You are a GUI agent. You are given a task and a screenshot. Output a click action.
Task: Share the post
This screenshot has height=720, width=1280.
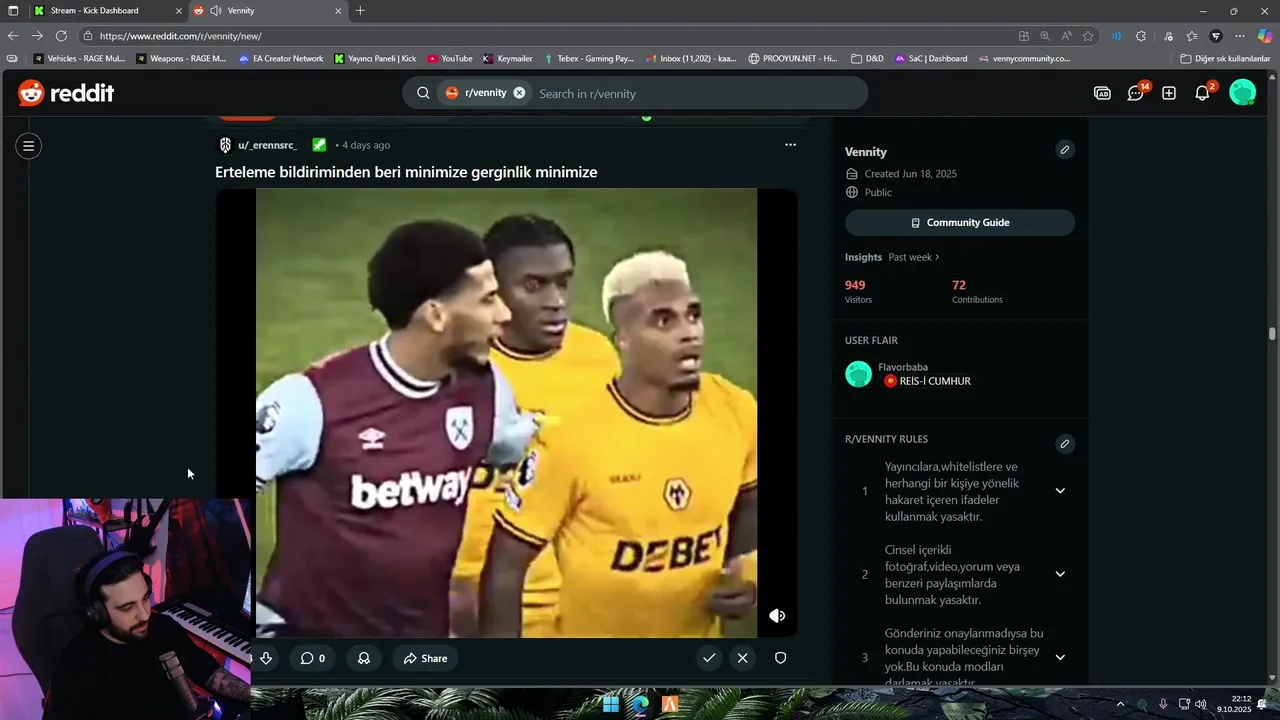pos(425,658)
